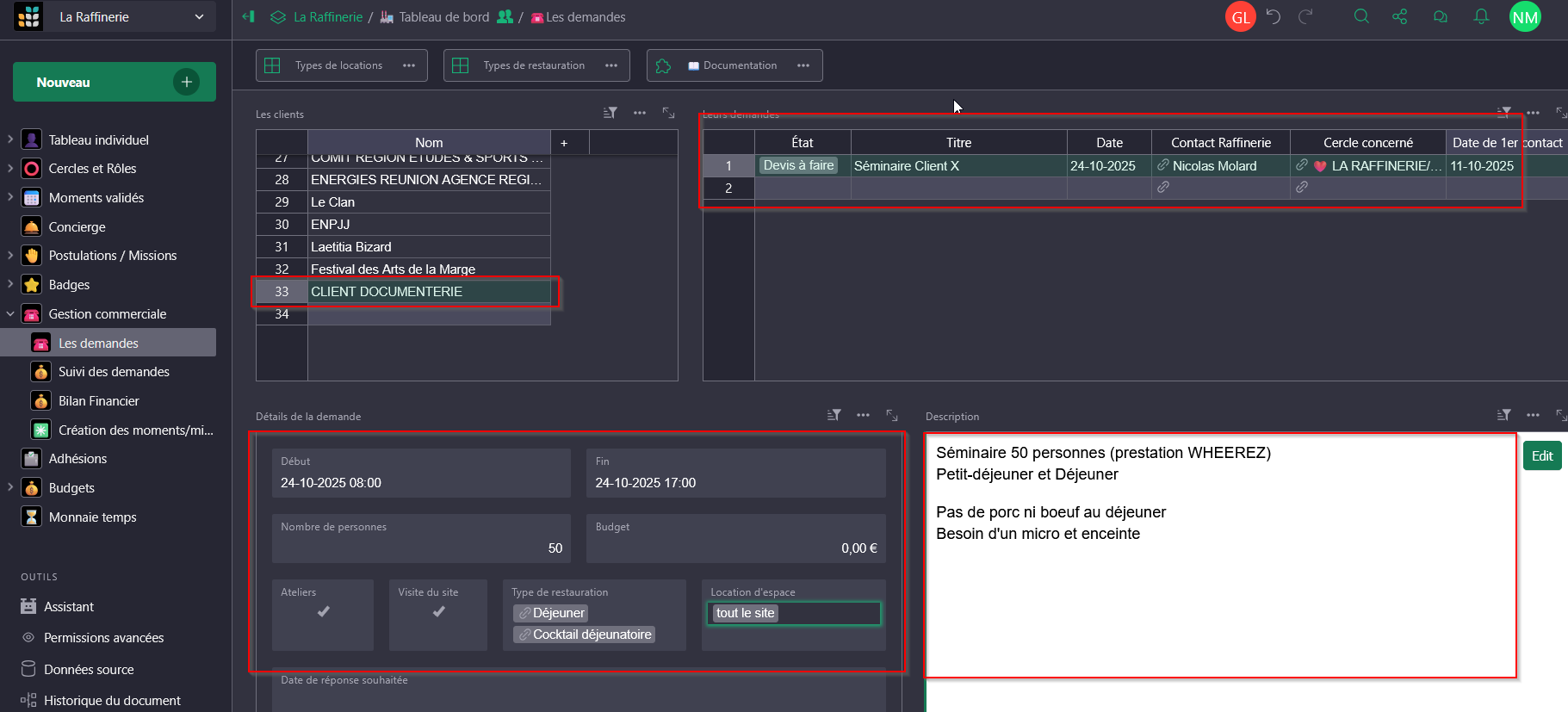Click the undo arrow icon
Image resolution: width=1568 pixels, height=712 pixels.
pyautogui.click(x=1274, y=16)
